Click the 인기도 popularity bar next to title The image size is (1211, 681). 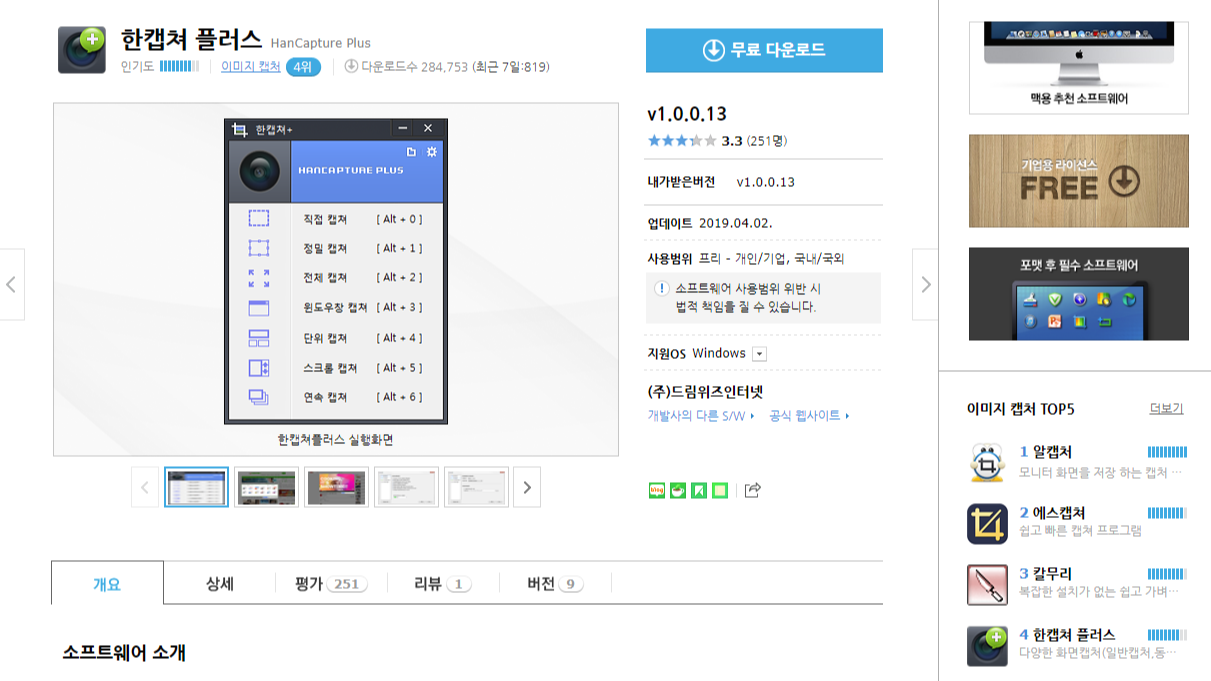tap(179, 67)
